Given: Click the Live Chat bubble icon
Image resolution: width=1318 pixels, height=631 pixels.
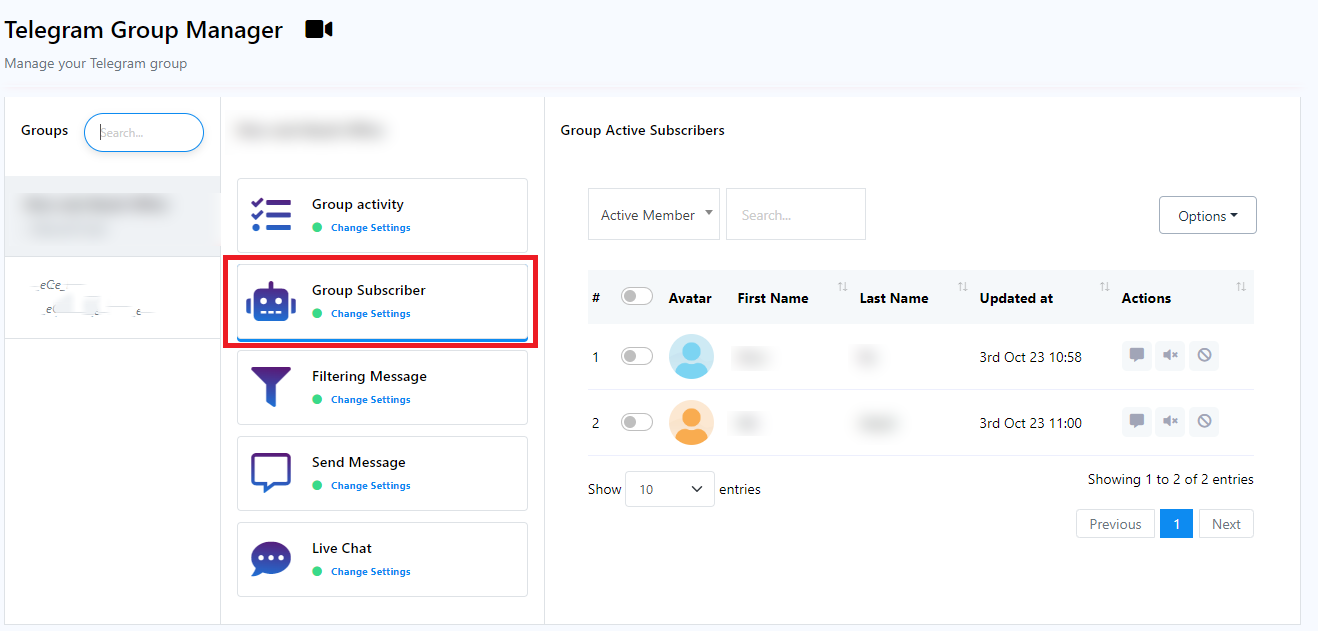Looking at the screenshot, I should 271,558.
